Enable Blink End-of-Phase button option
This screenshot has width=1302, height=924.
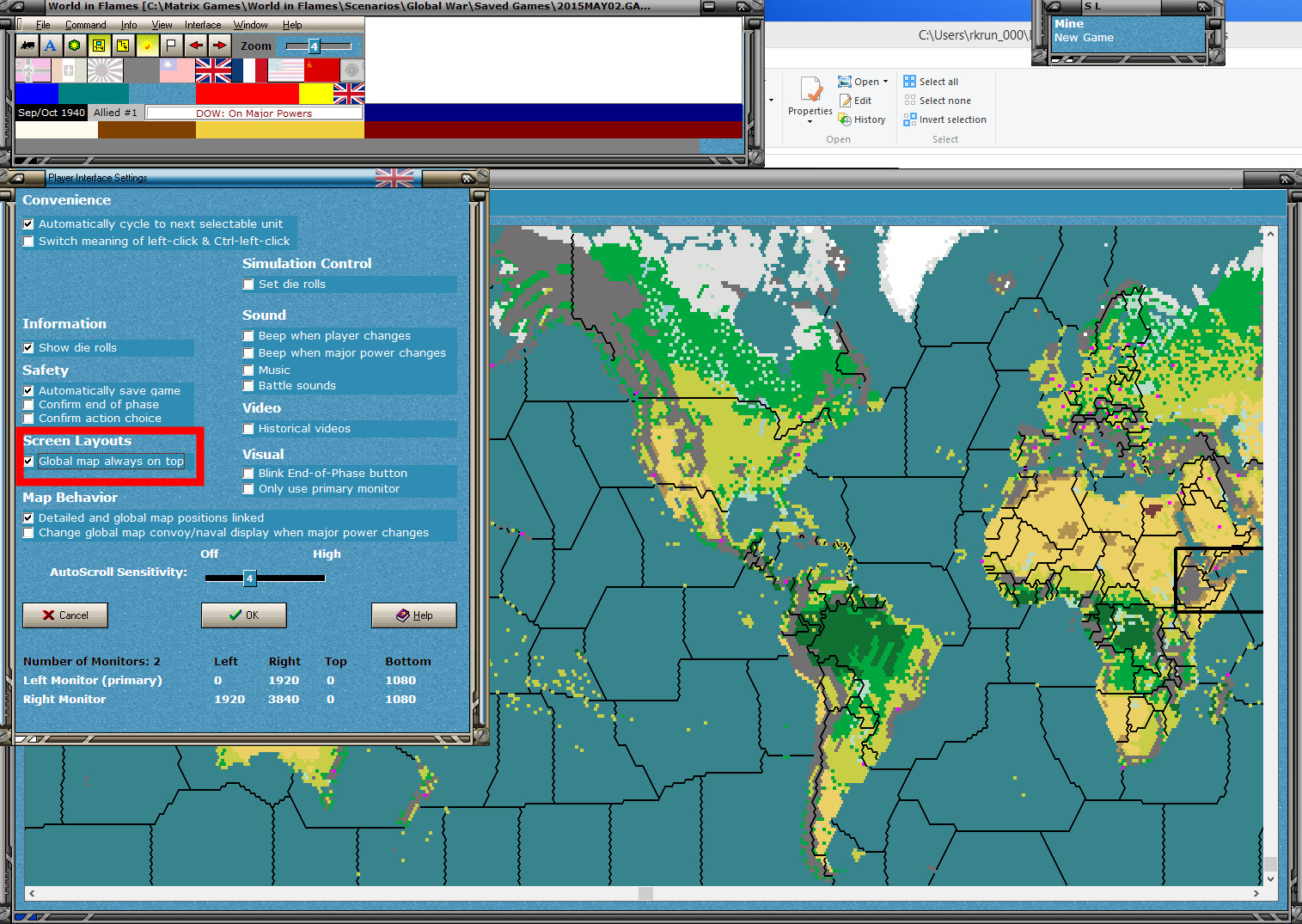point(248,474)
